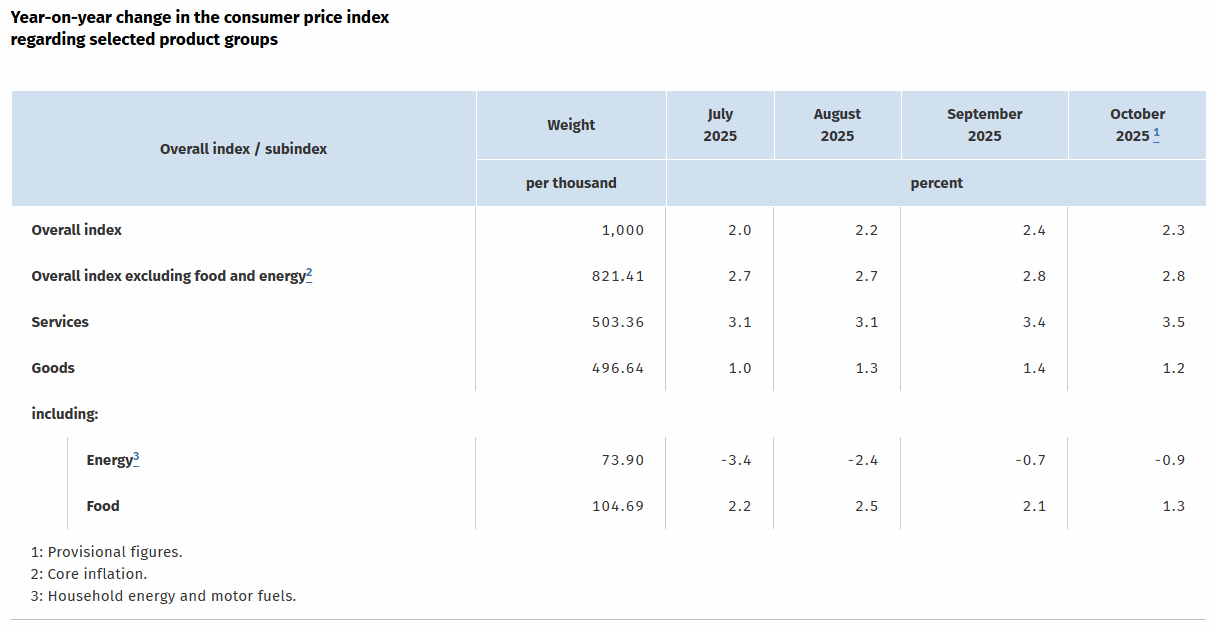Click the 'percent' unit header cell
This screenshot has width=1217, height=632.
pyautogui.click(x=936, y=183)
